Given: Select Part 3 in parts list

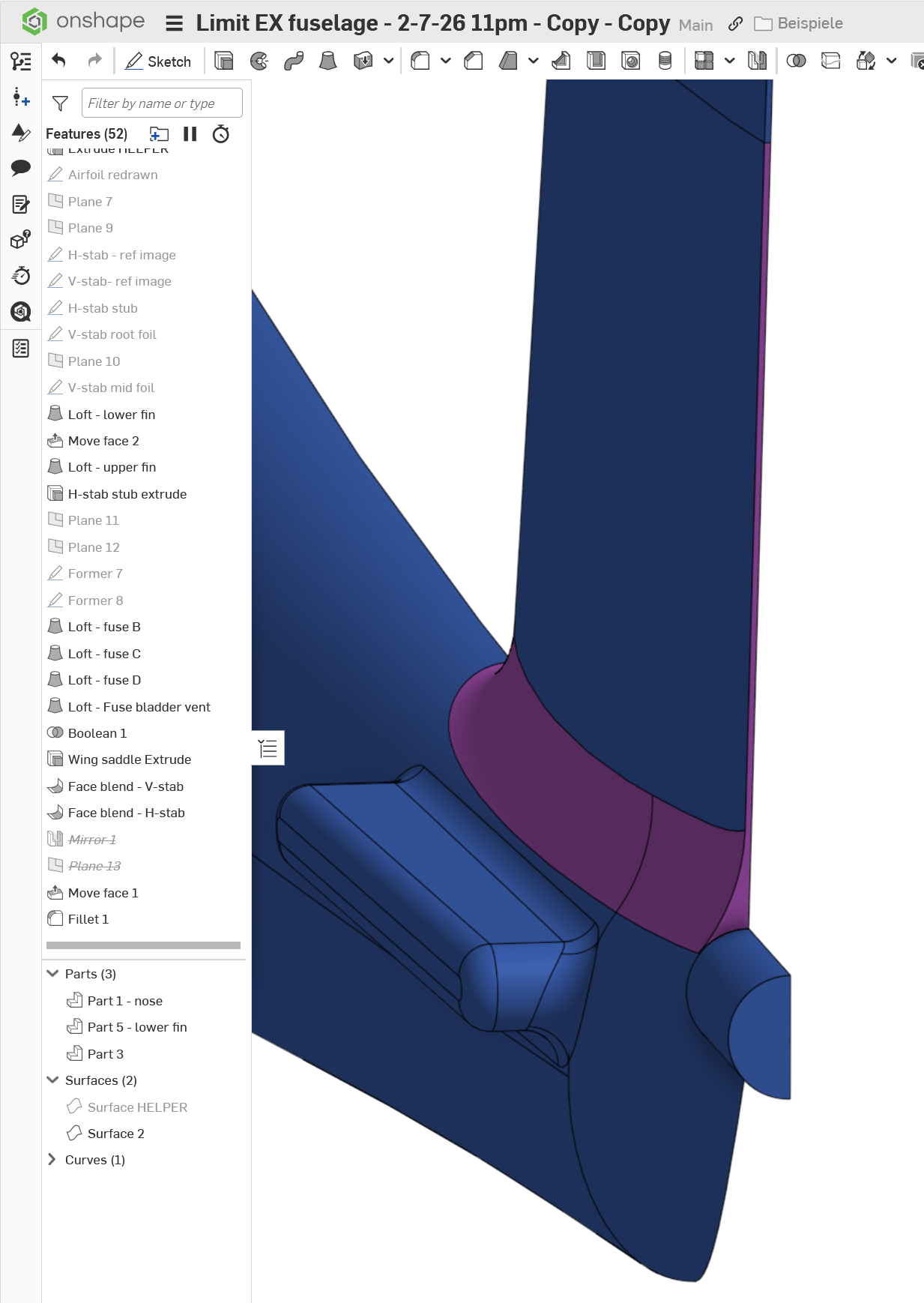Looking at the screenshot, I should [106, 1054].
